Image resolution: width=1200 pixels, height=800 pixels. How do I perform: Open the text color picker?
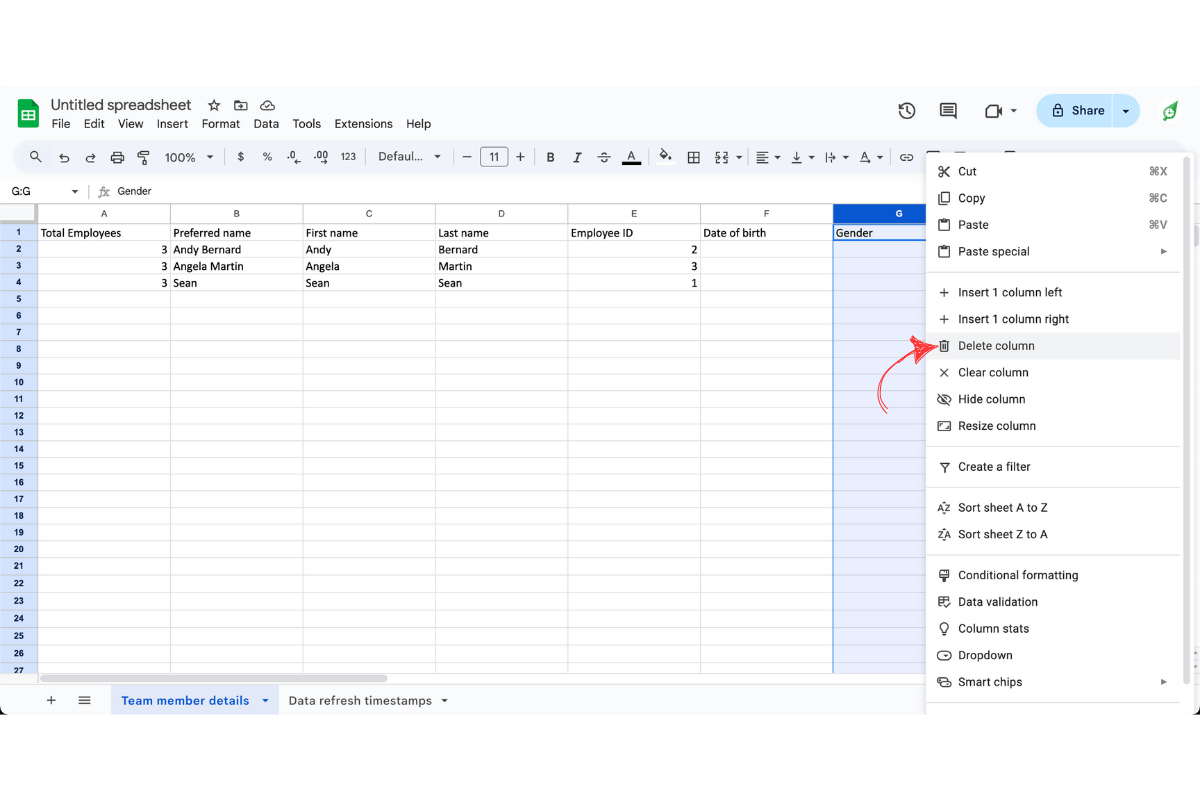pyautogui.click(x=631, y=157)
